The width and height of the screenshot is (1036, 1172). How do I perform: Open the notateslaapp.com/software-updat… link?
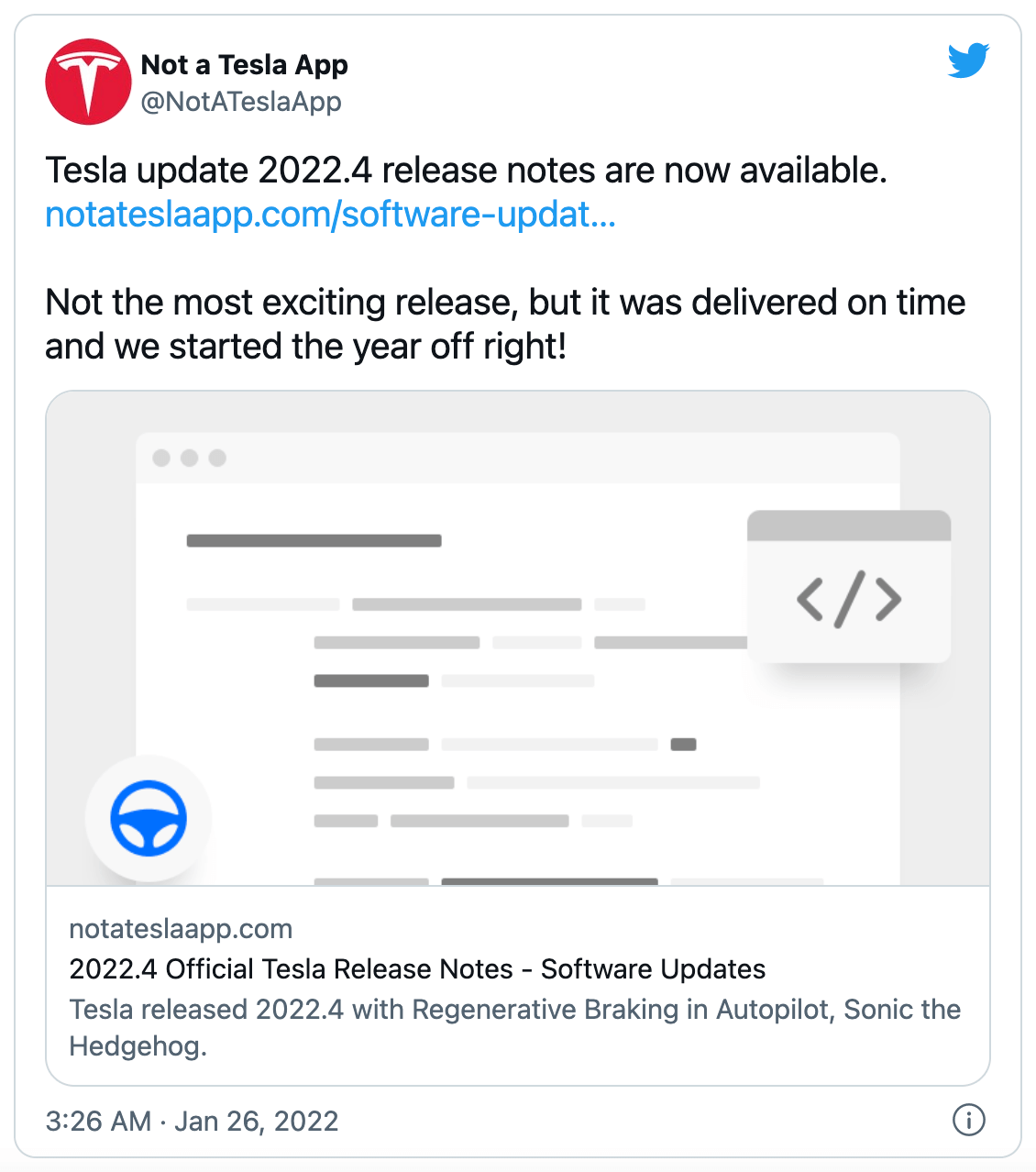click(x=330, y=215)
